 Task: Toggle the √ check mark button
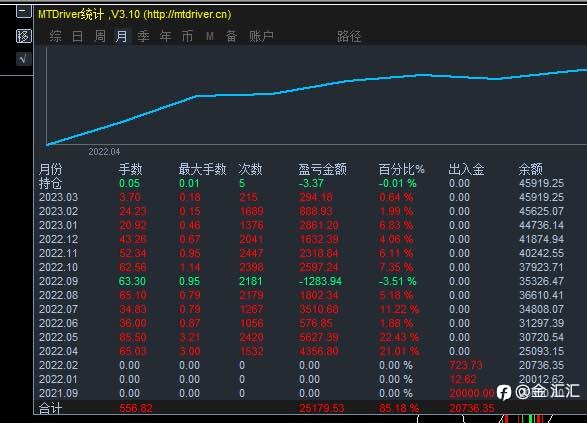coord(23,59)
